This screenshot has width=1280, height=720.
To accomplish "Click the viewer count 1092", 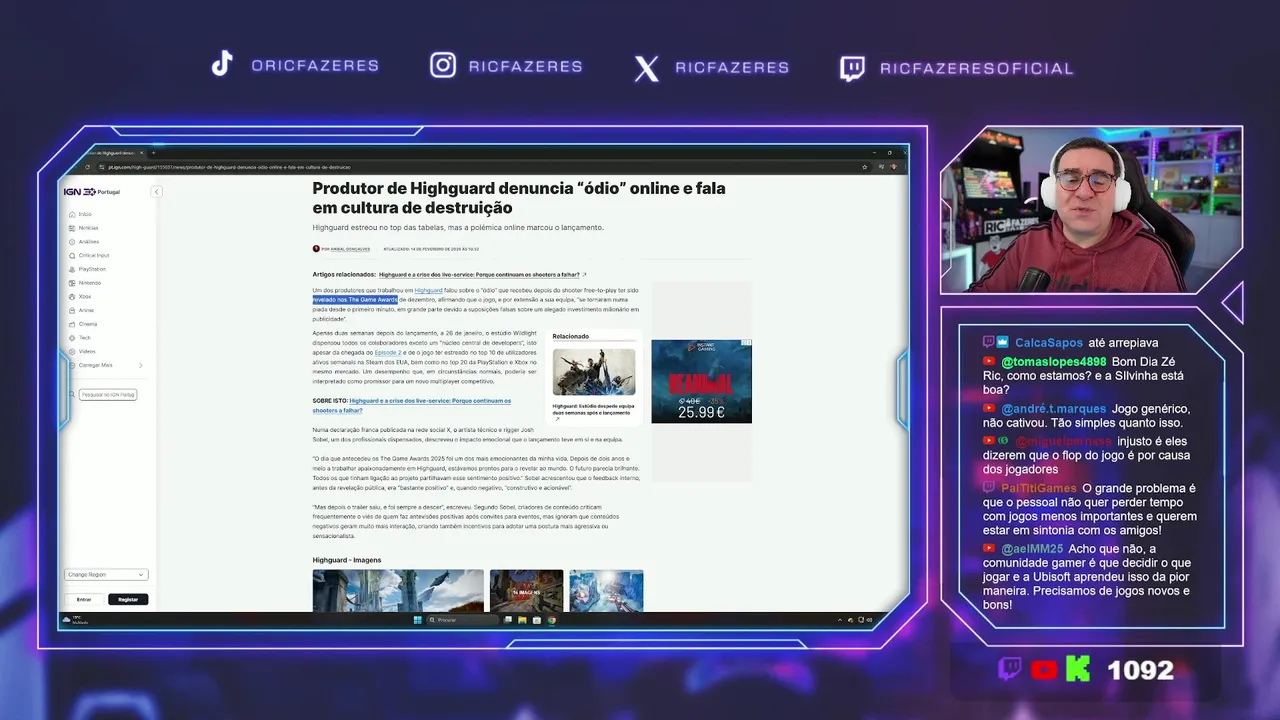I will click(x=1140, y=670).
